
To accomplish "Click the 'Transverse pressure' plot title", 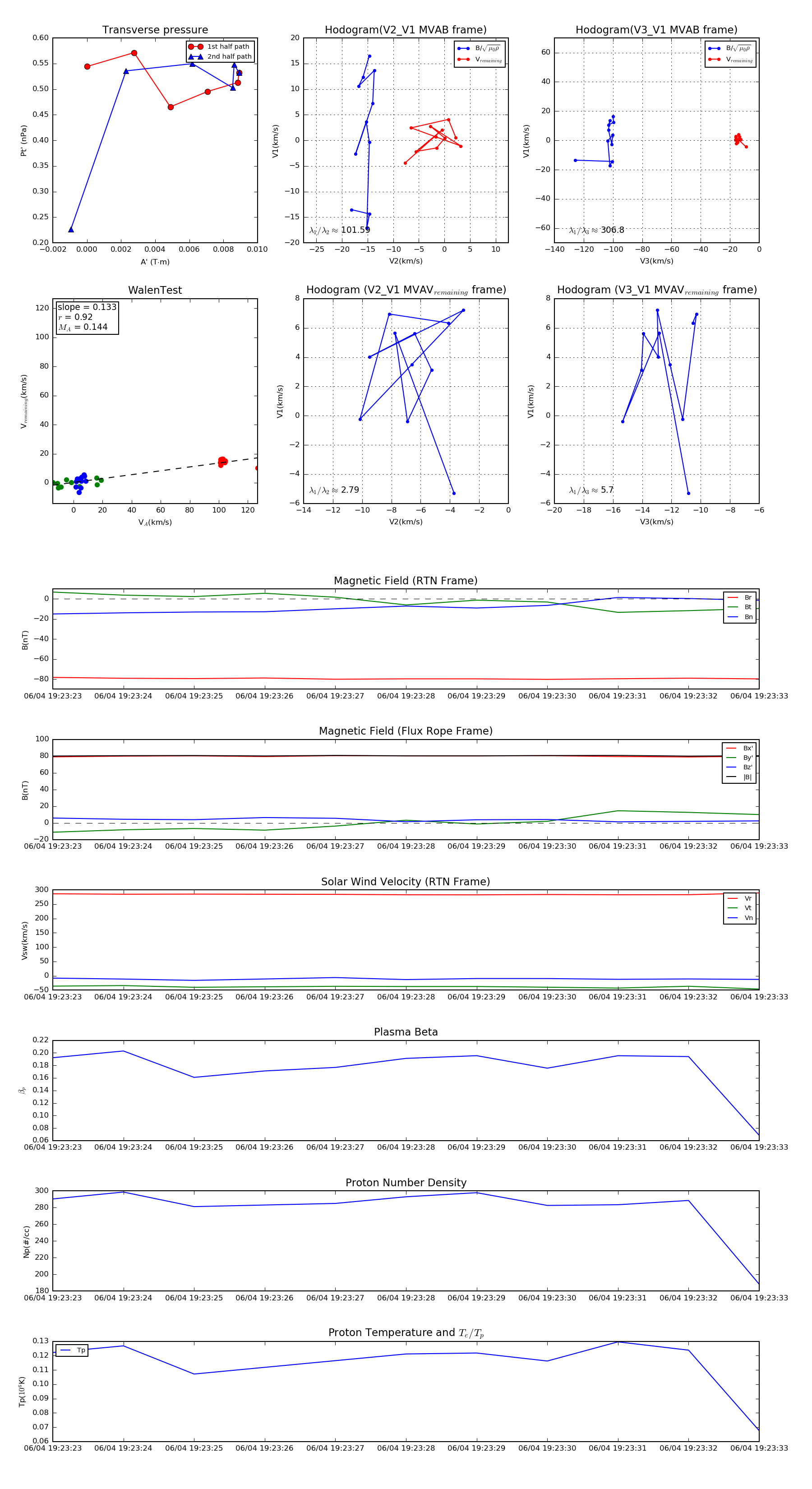I will pyautogui.click(x=155, y=30).
